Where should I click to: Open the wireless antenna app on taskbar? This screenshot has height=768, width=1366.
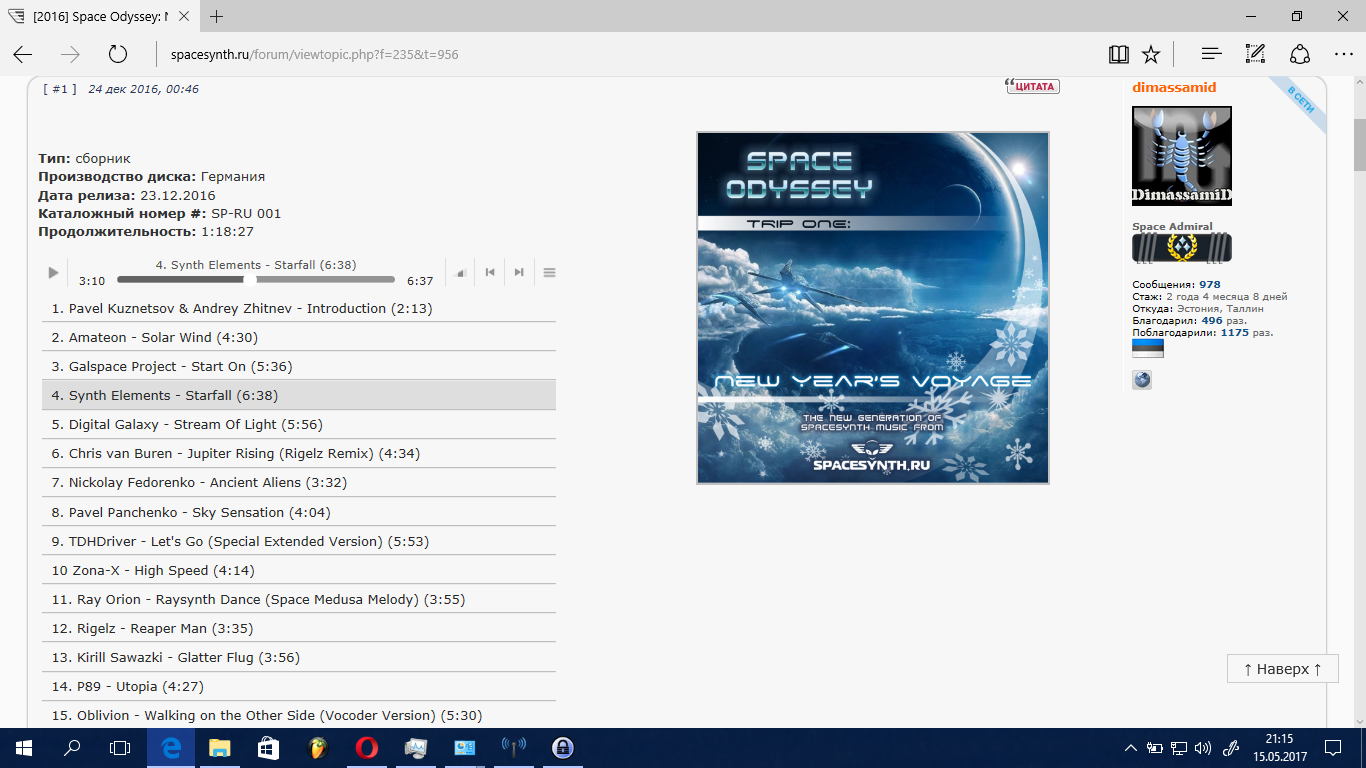coord(513,748)
